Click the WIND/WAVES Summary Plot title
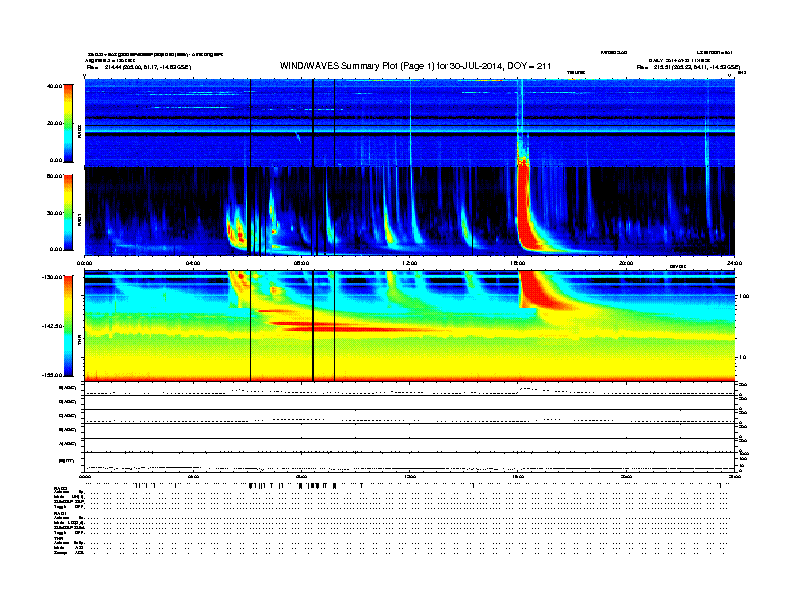 pyautogui.click(x=415, y=66)
